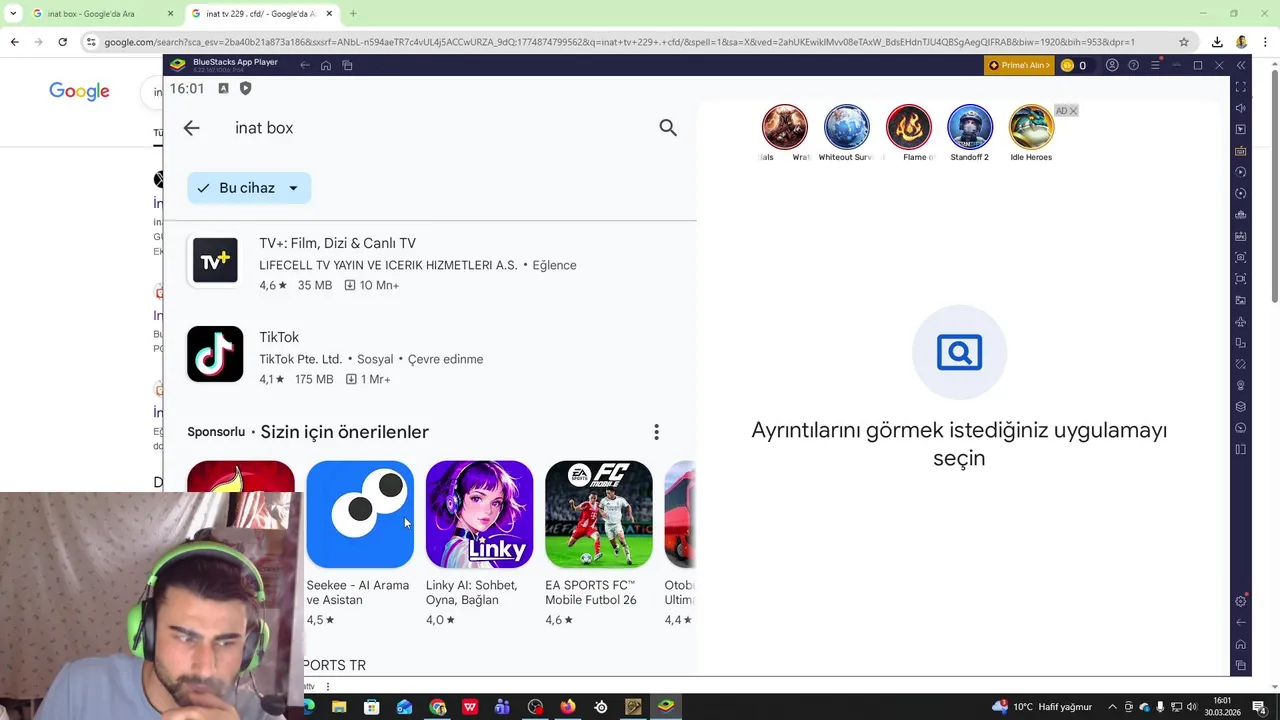This screenshot has width=1280, height=720.
Task: Open BlueStacks media folder icon in sidebar
Action: point(1241,300)
